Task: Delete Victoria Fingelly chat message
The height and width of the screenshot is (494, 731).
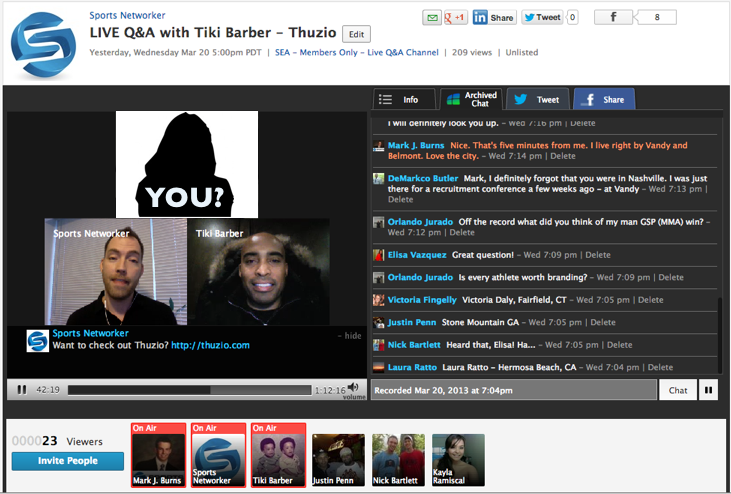Action: click(650, 300)
